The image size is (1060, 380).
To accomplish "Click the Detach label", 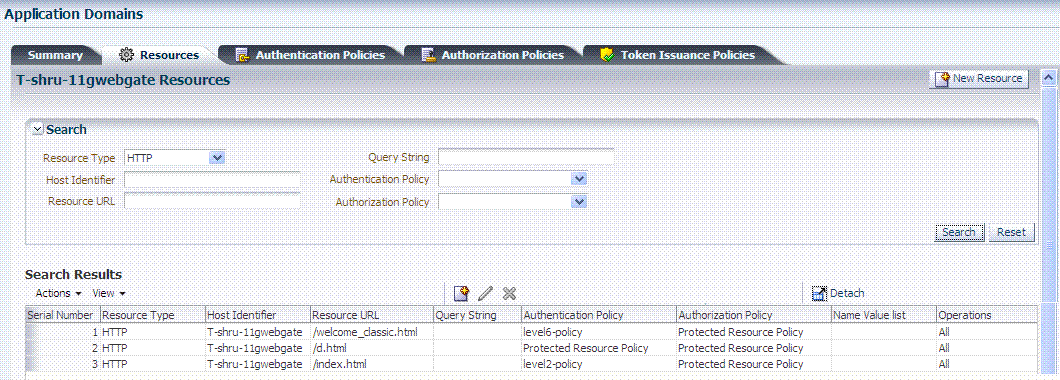I will coord(847,293).
